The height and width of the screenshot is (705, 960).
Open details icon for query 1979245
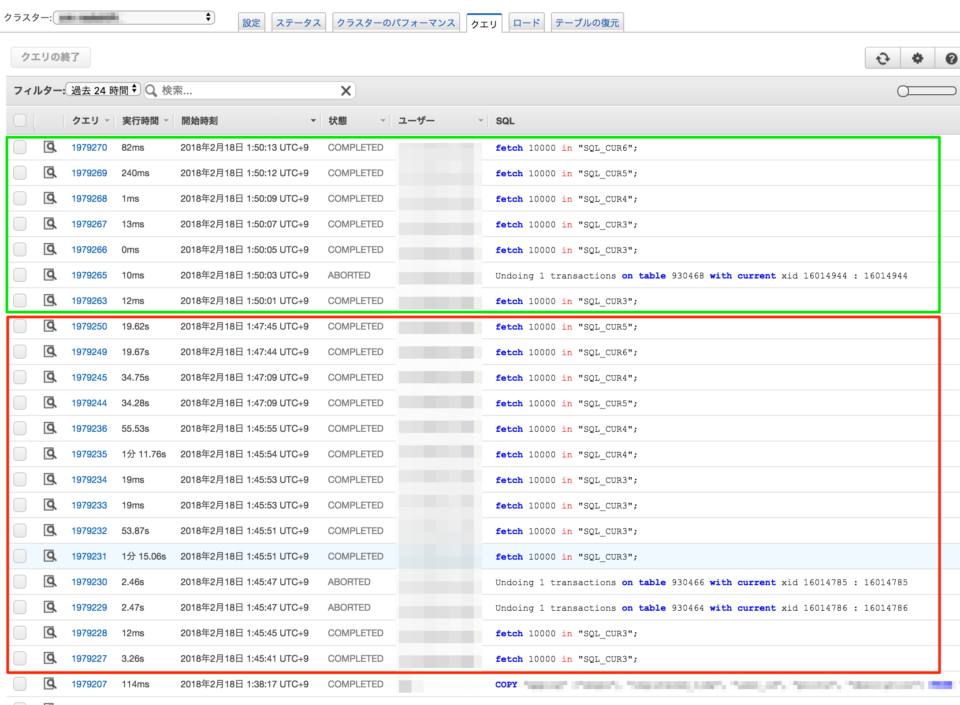50,377
